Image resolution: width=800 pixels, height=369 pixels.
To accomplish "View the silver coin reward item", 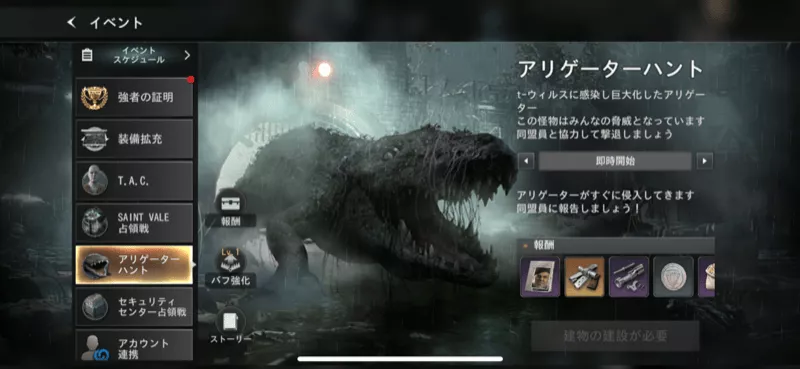I will [673, 277].
